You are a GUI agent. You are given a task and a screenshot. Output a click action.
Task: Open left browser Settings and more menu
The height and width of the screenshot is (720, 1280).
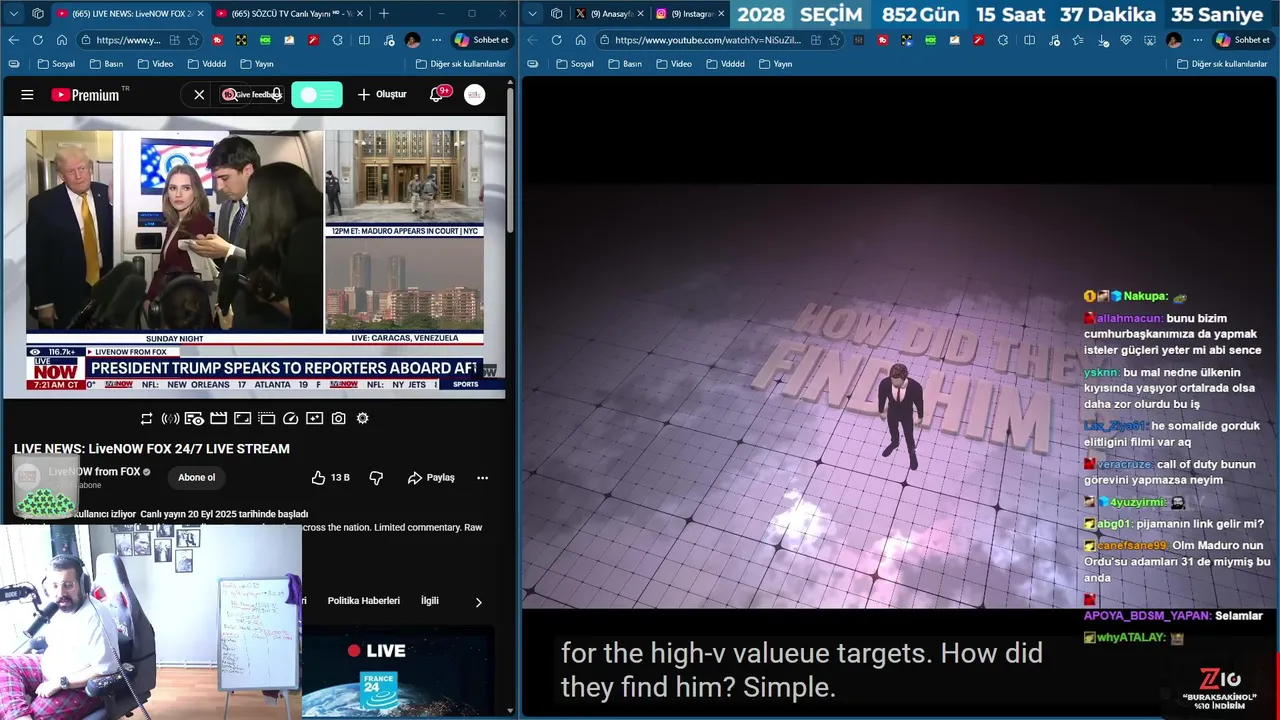pyautogui.click(x=436, y=40)
